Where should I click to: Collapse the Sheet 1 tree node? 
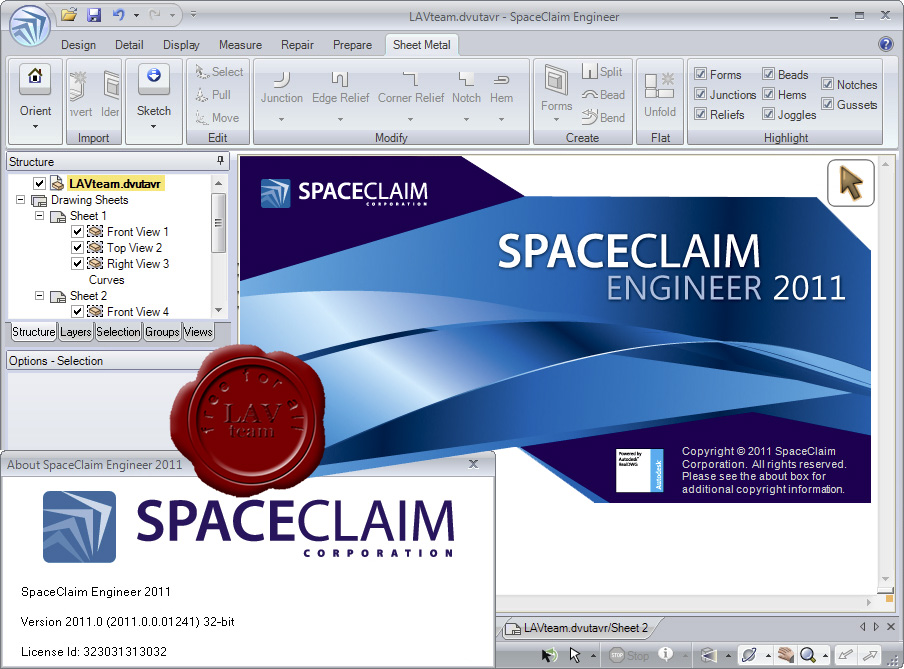click(39, 216)
